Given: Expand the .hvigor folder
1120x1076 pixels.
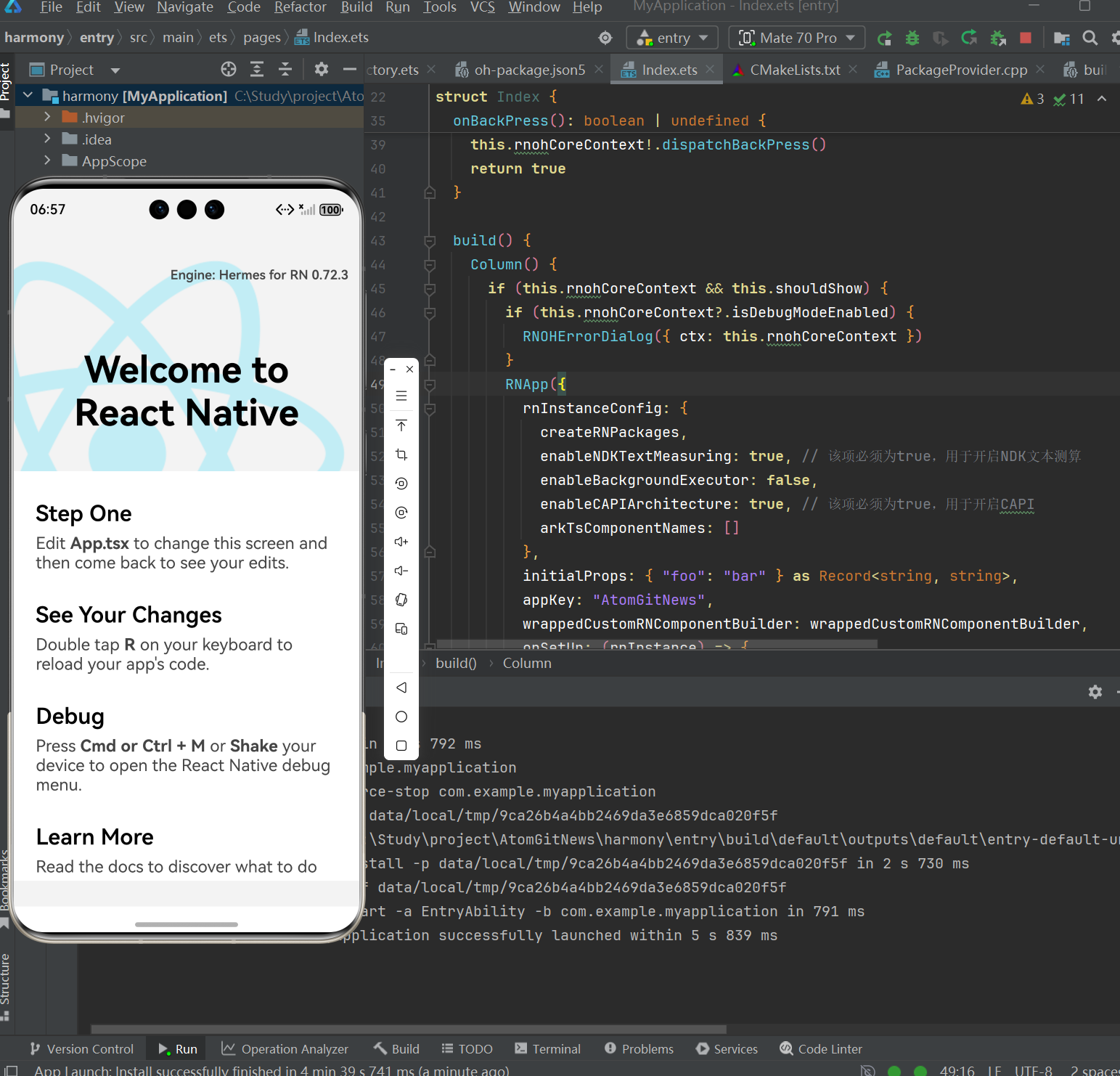Looking at the screenshot, I should pyautogui.click(x=47, y=117).
